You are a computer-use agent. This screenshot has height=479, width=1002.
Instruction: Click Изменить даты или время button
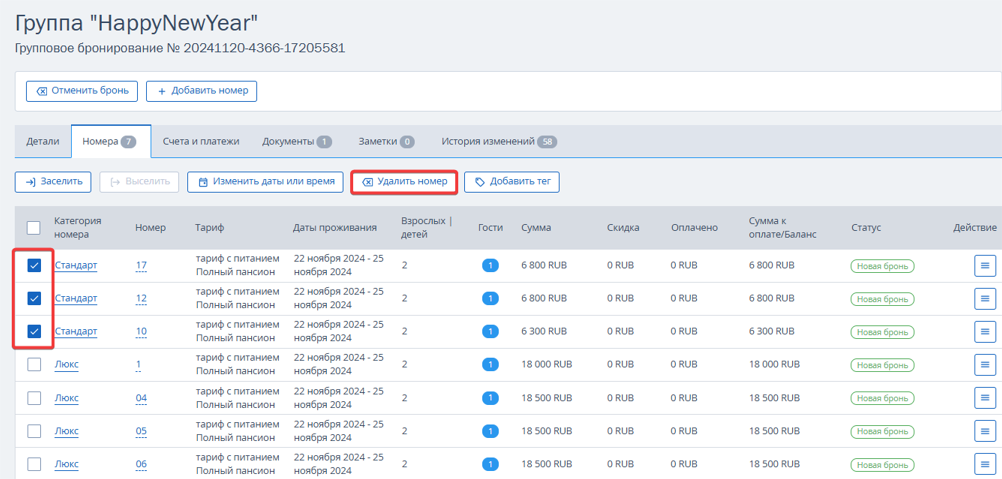coord(266,182)
